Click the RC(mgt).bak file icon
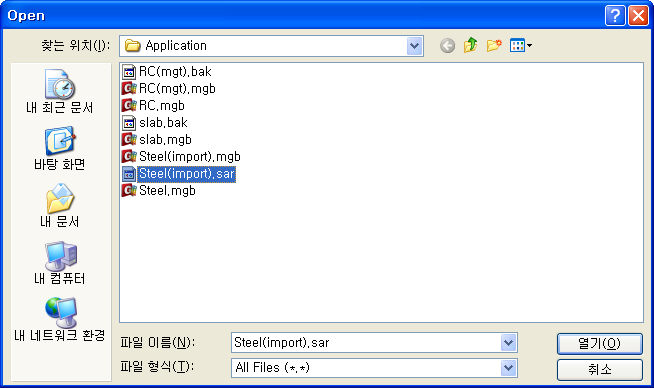This screenshot has height=388, width=654. point(129,72)
